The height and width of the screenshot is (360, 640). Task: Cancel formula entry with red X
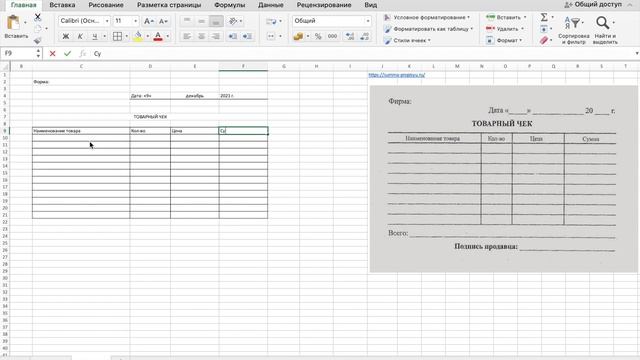(x=52, y=53)
